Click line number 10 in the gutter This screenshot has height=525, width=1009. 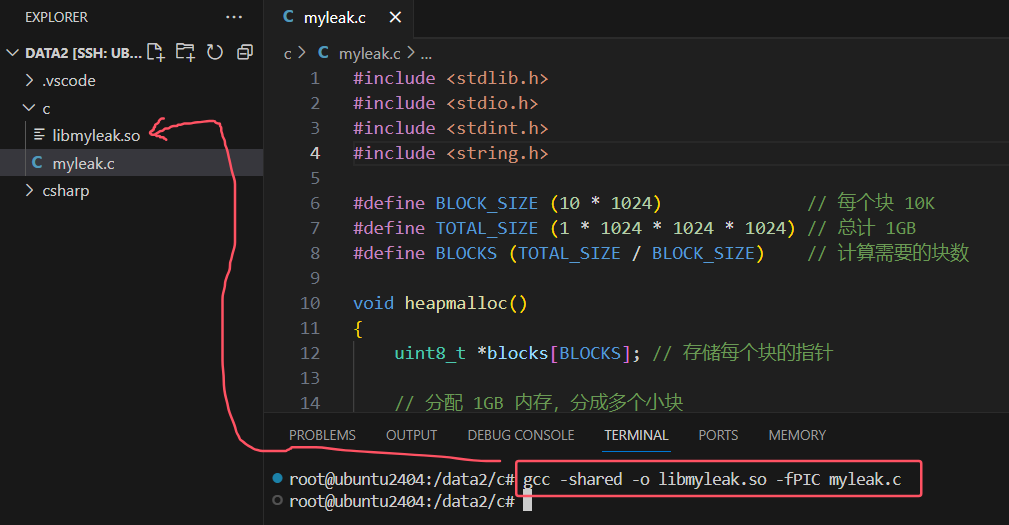(x=310, y=303)
